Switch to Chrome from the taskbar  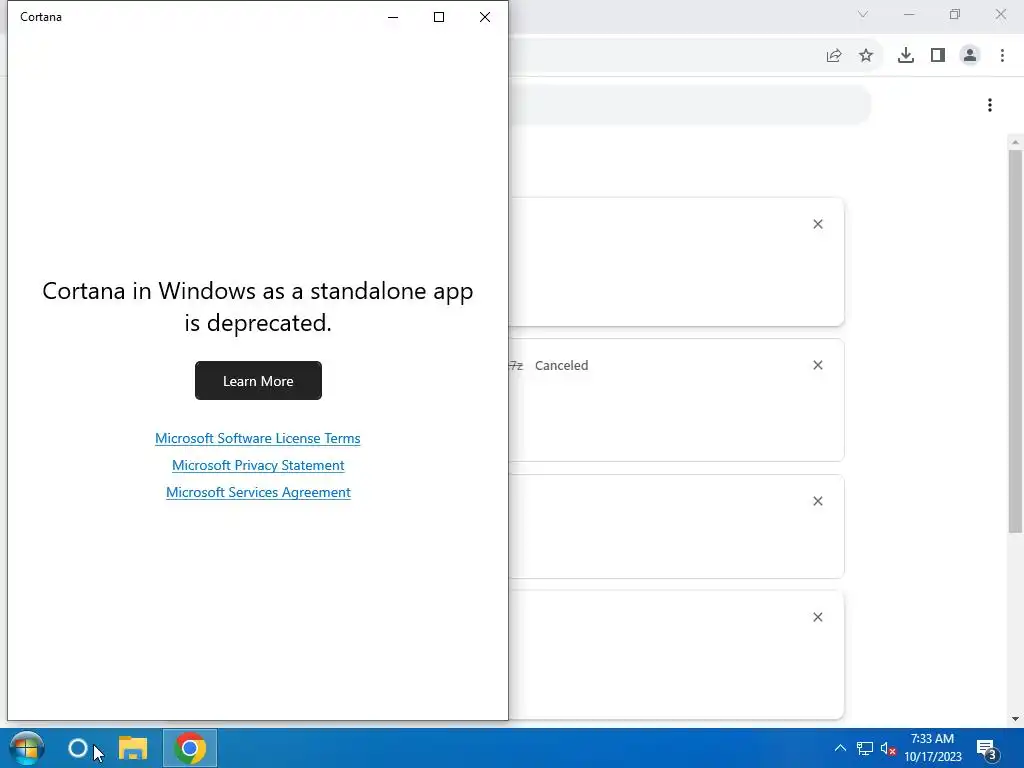pos(190,748)
